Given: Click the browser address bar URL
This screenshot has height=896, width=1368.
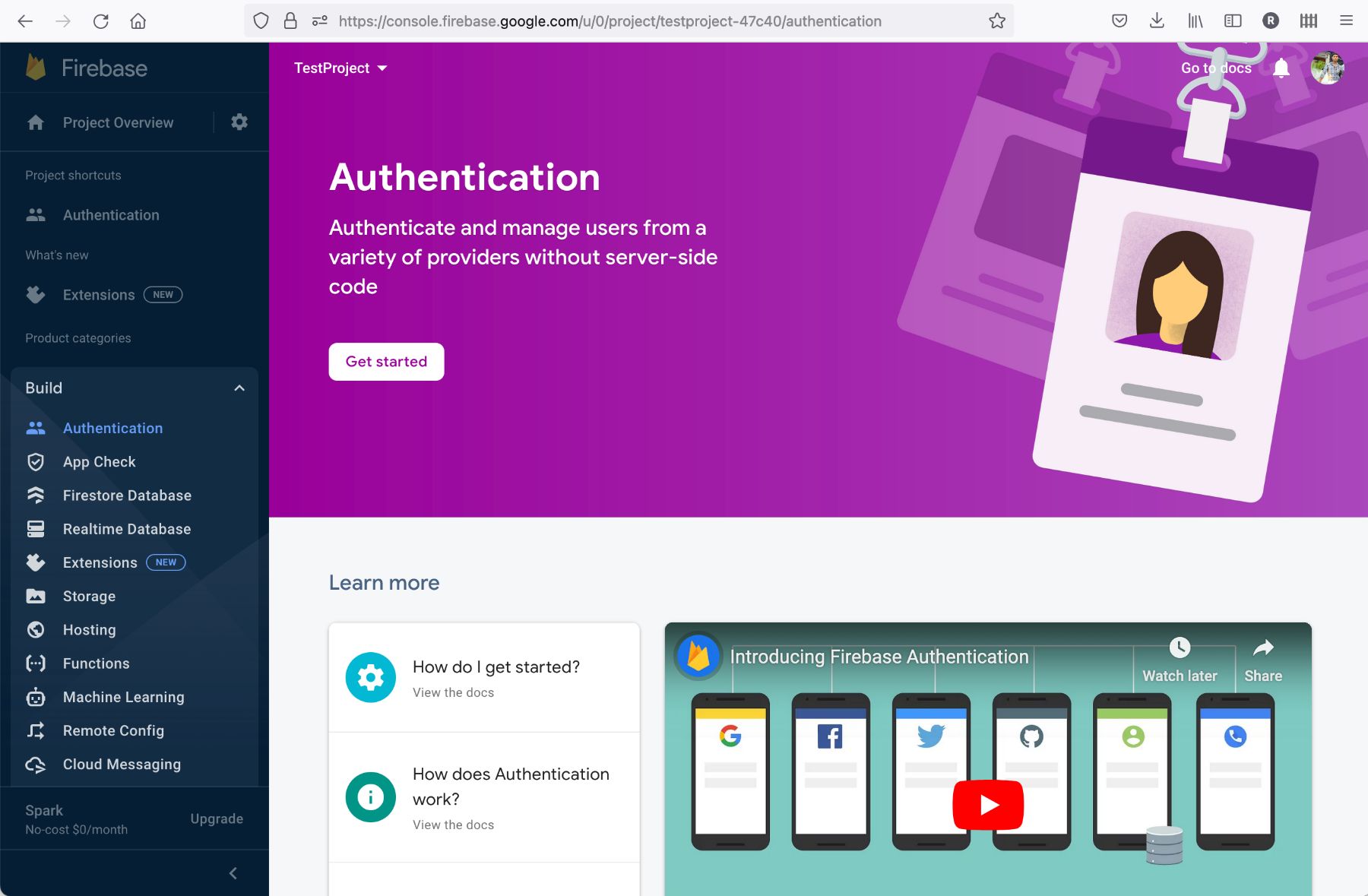Looking at the screenshot, I should click(610, 21).
